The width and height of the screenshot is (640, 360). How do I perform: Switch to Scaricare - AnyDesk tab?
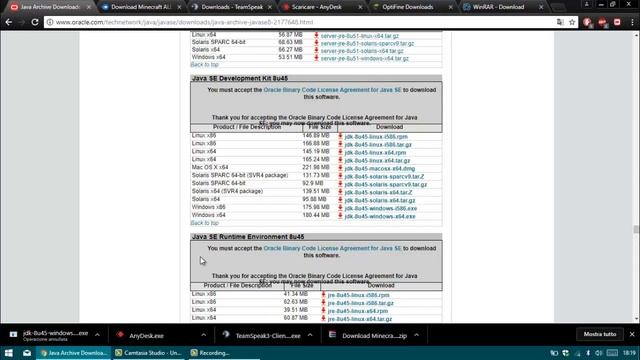[317, 7]
